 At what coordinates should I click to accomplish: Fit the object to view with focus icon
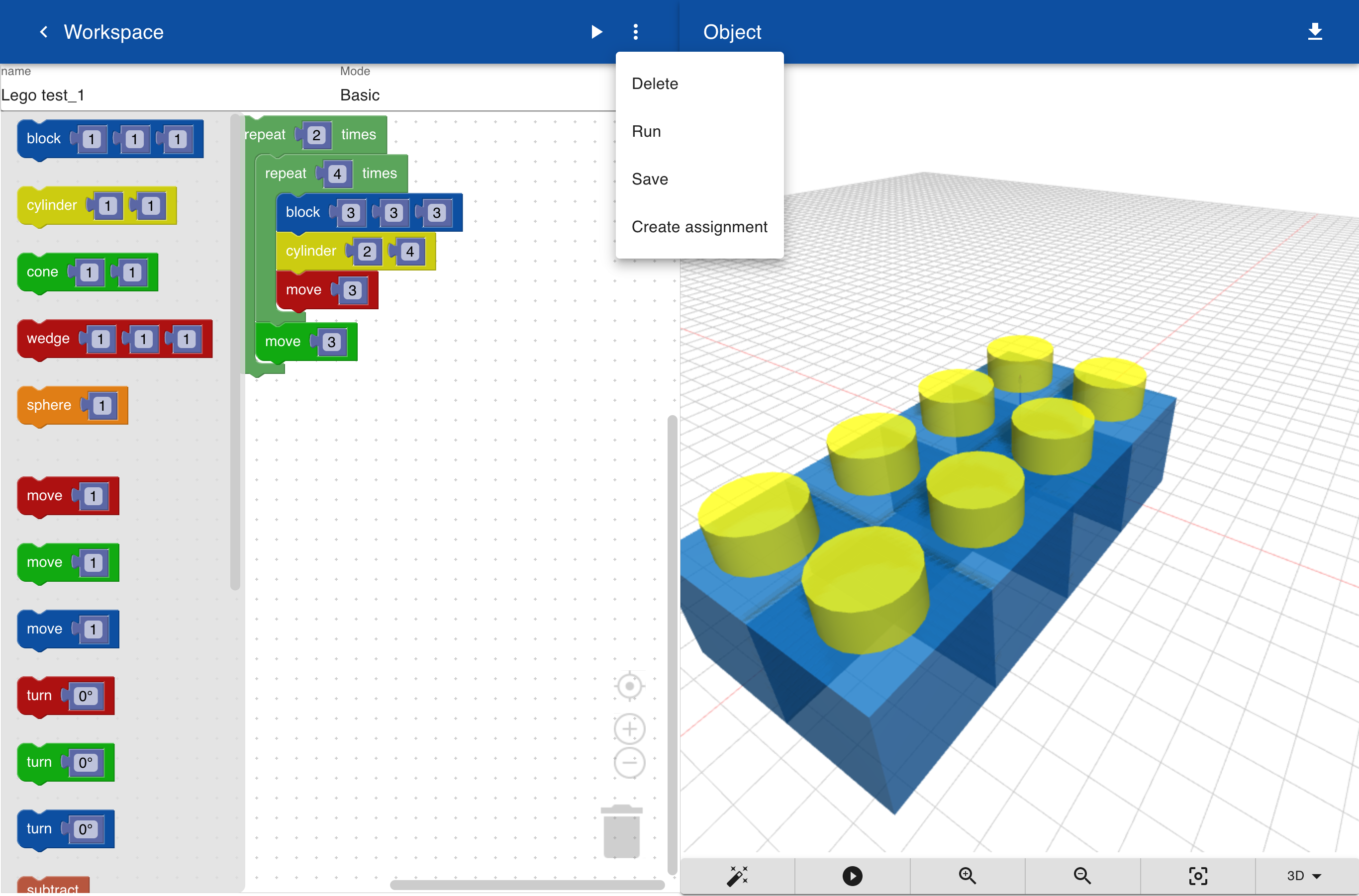(x=1198, y=876)
